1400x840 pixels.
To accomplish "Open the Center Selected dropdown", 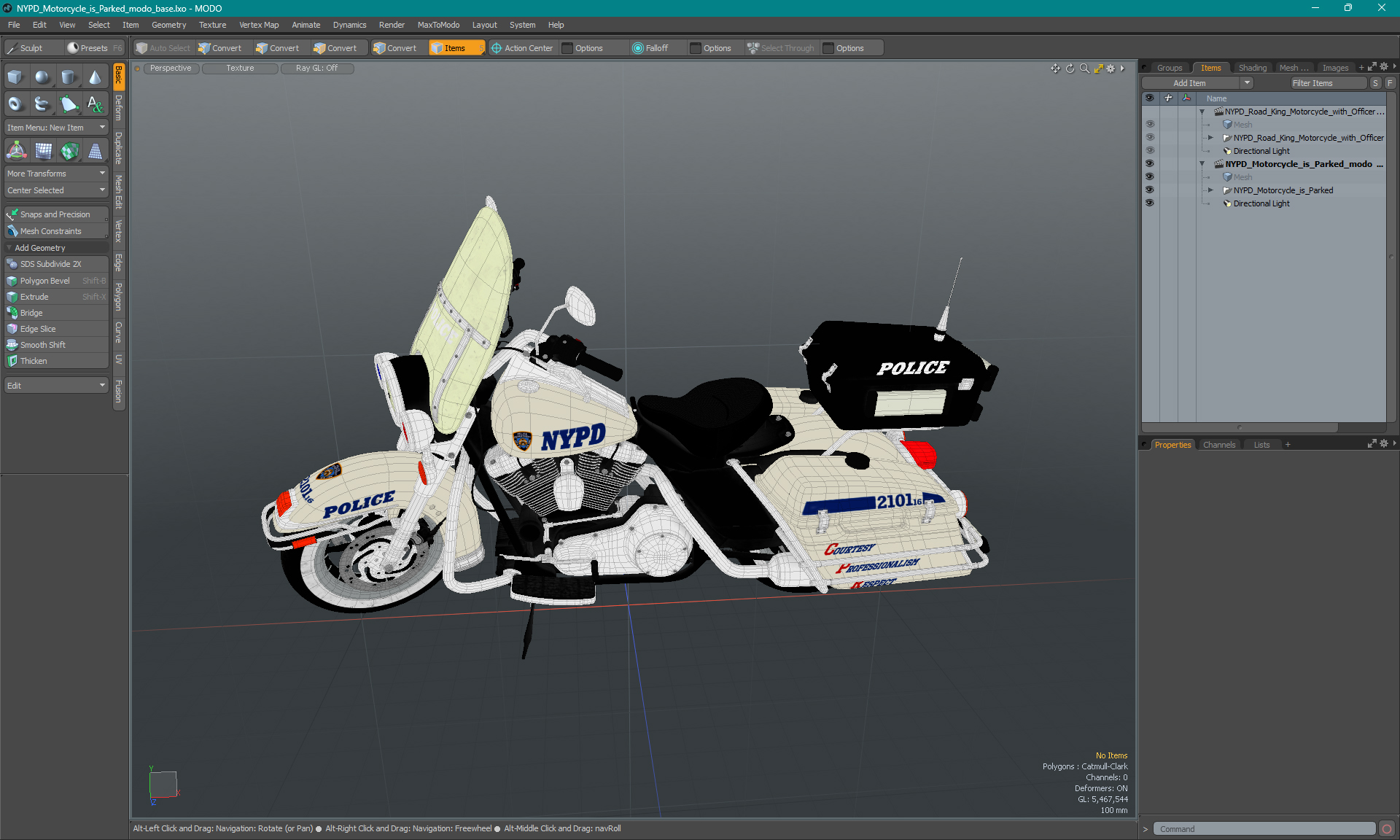I will click(x=56, y=190).
